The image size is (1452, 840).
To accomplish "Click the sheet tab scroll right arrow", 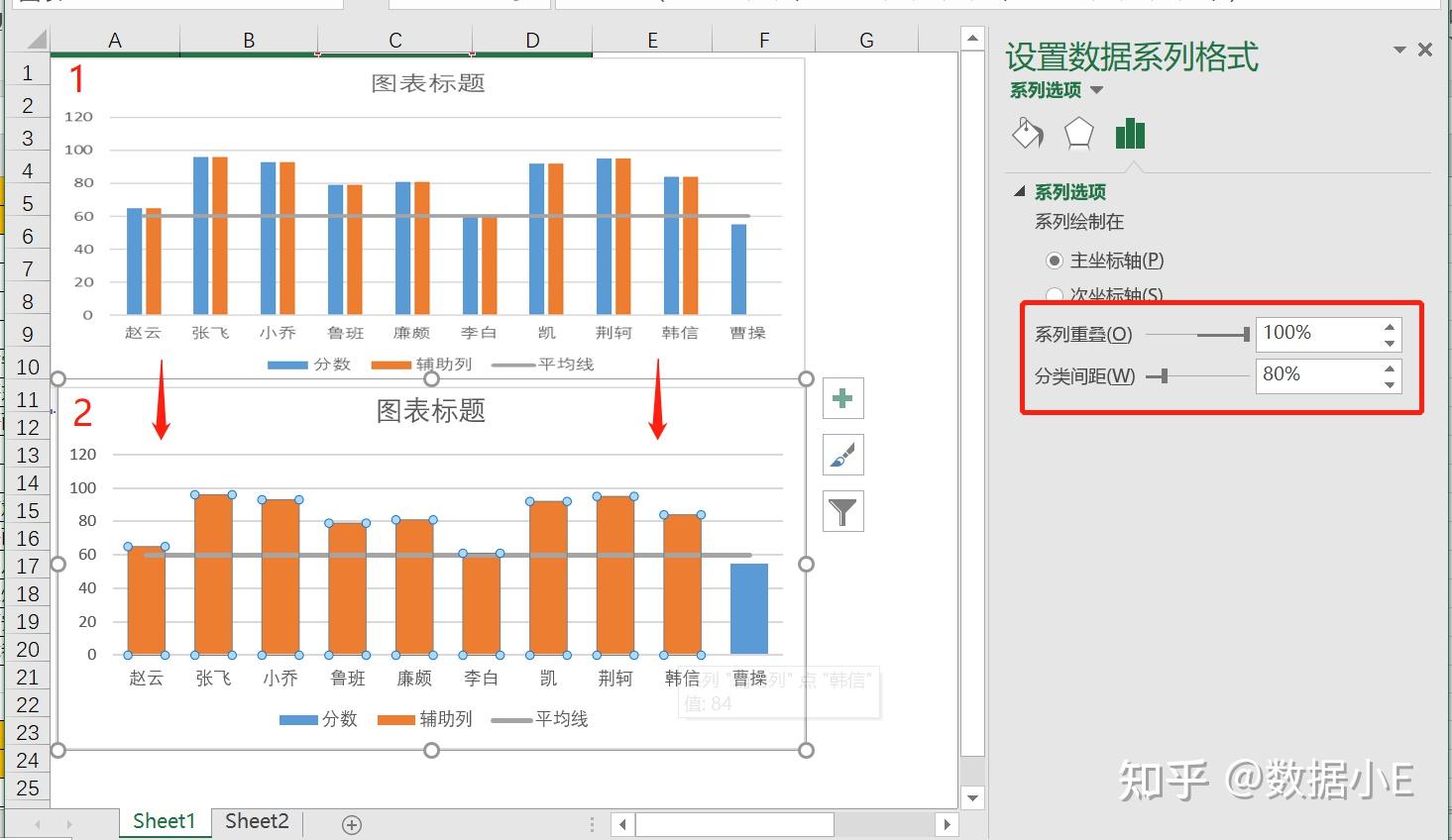I will pos(69,824).
